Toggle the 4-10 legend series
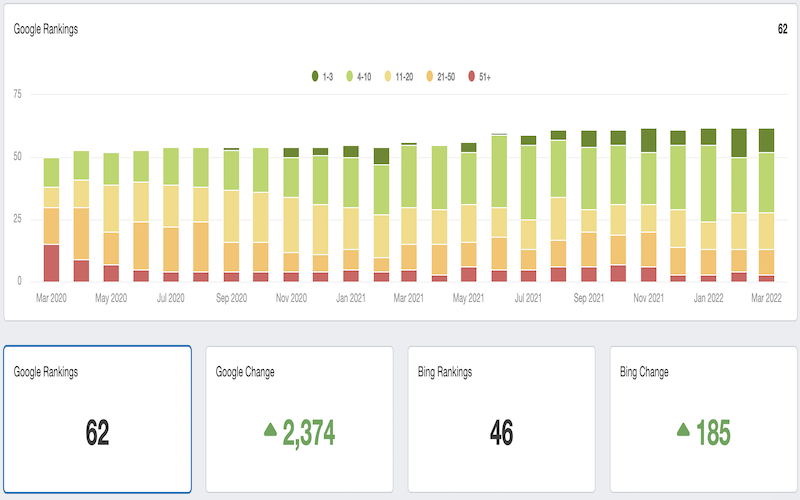Screen dimensions: 800x500 pyautogui.click(x=359, y=77)
